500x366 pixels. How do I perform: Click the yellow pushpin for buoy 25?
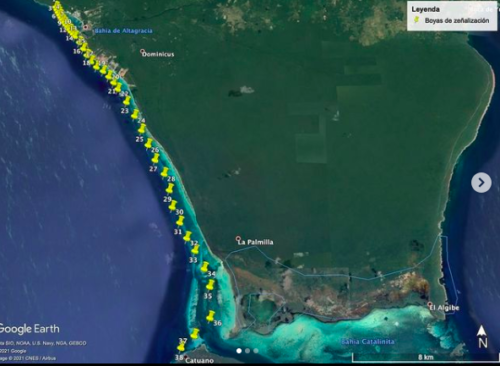(142, 129)
